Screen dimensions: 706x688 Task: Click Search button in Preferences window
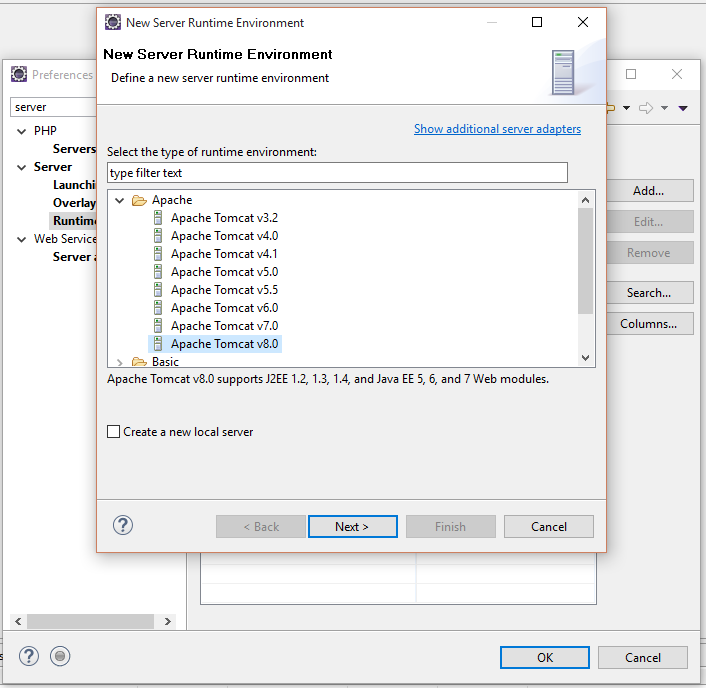(648, 293)
